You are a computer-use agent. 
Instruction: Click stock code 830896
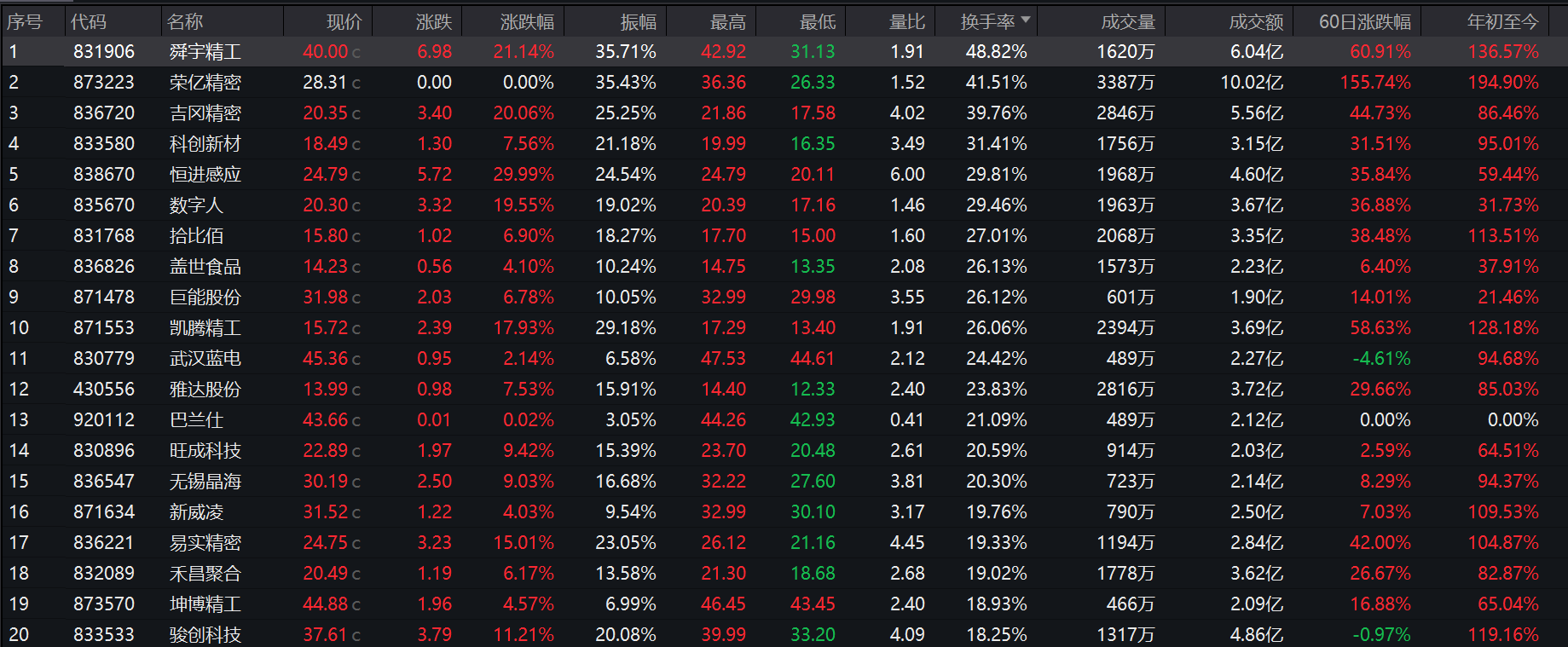click(104, 451)
